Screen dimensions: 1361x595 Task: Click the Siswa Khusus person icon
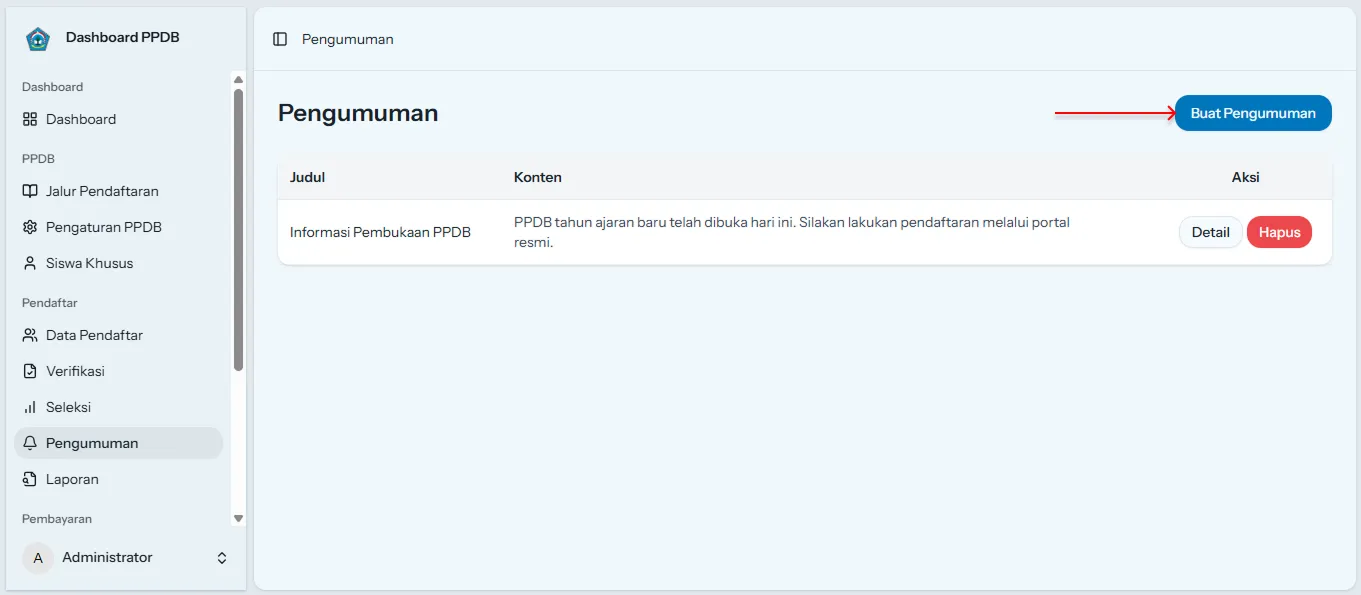coord(30,263)
